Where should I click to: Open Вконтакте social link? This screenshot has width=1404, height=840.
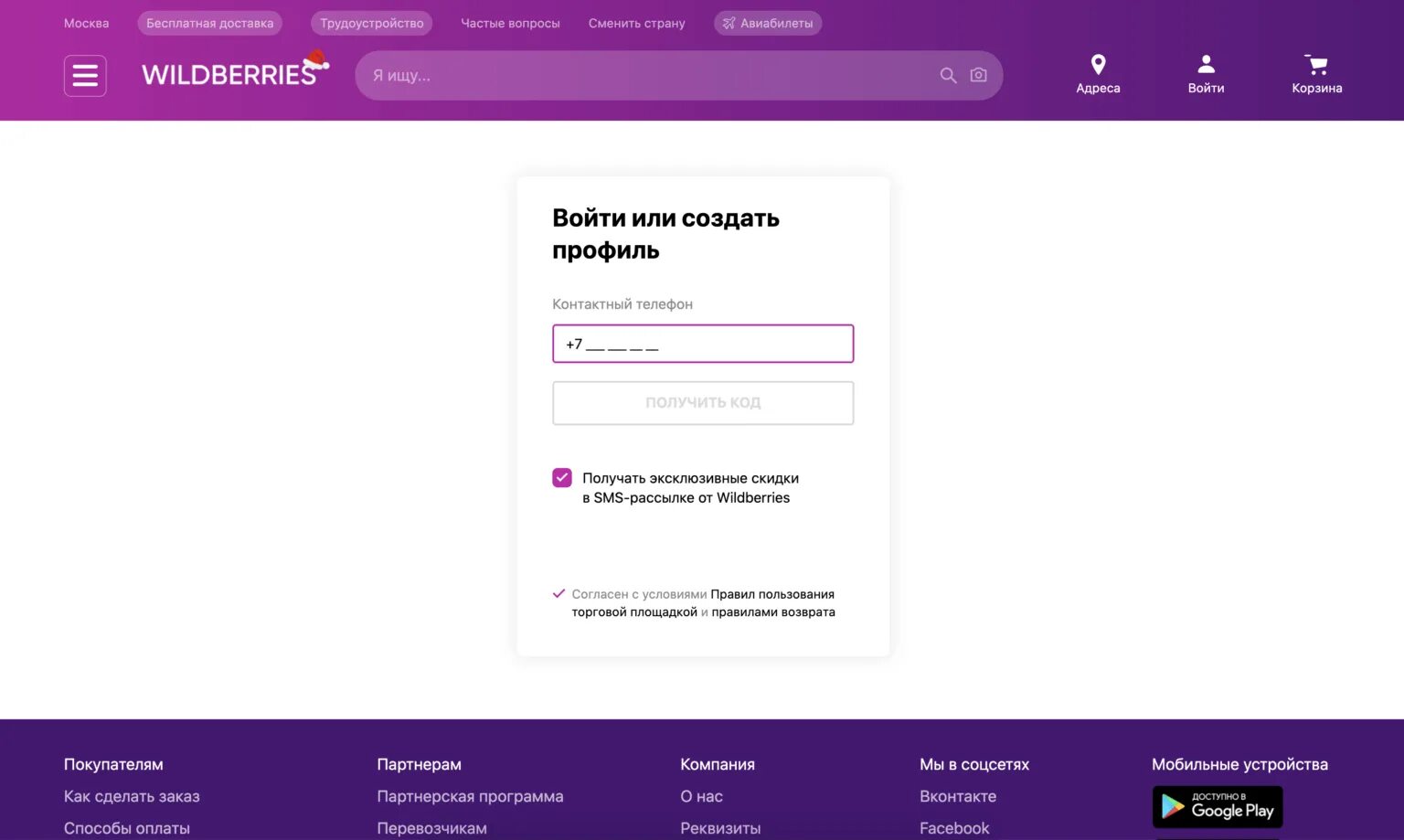958,796
